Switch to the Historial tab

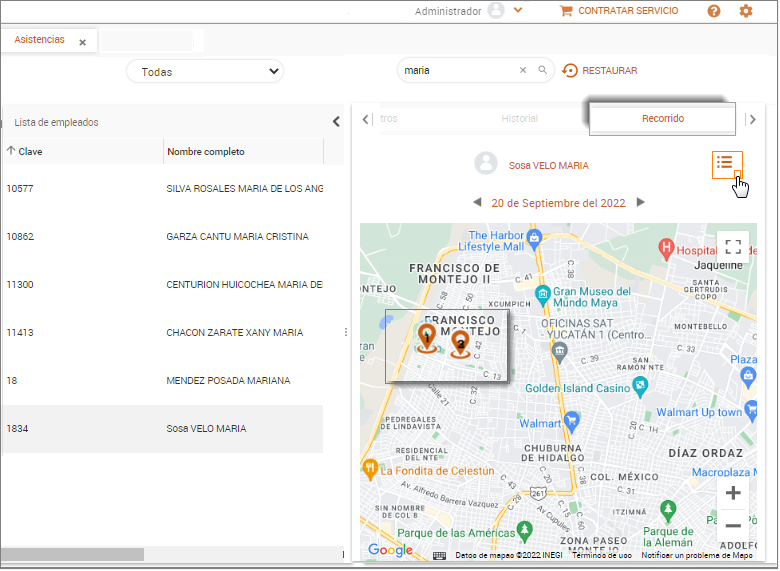pyautogui.click(x=519, y=119)
